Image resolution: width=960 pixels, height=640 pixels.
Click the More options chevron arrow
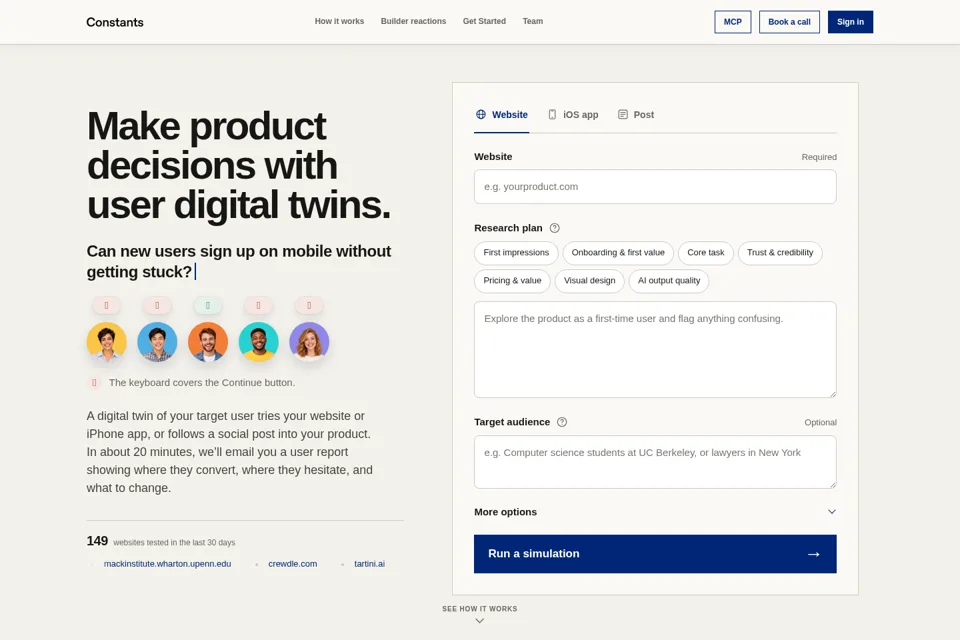[831, 512]
